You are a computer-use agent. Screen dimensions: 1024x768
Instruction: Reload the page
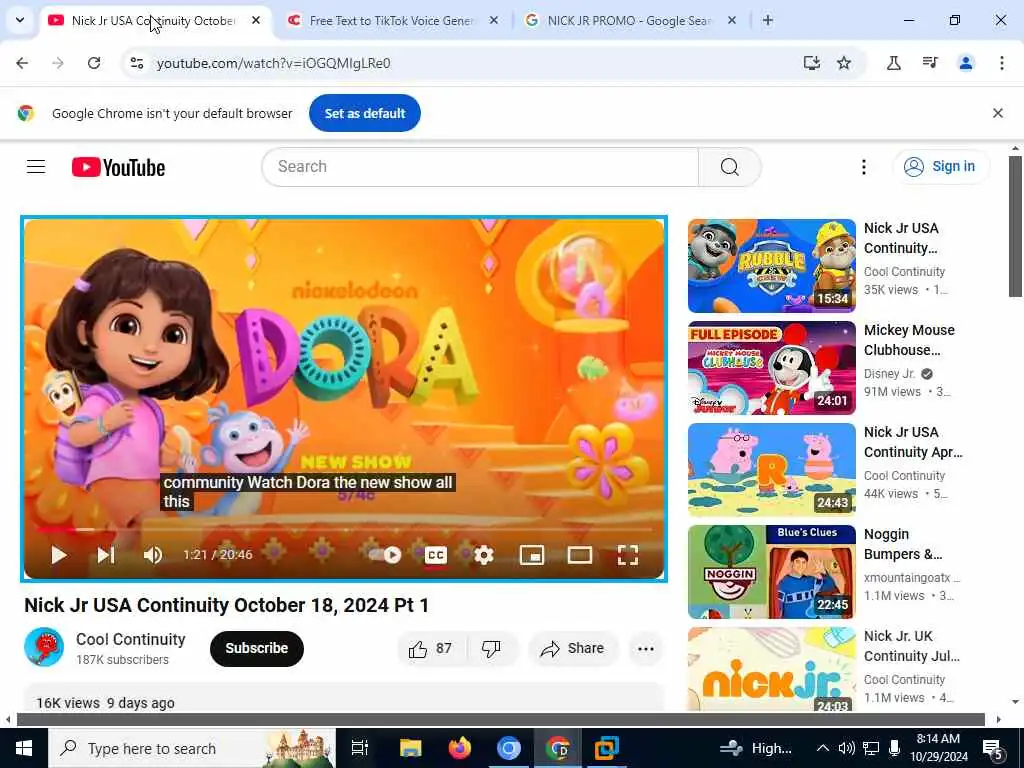tap(94, 63)
